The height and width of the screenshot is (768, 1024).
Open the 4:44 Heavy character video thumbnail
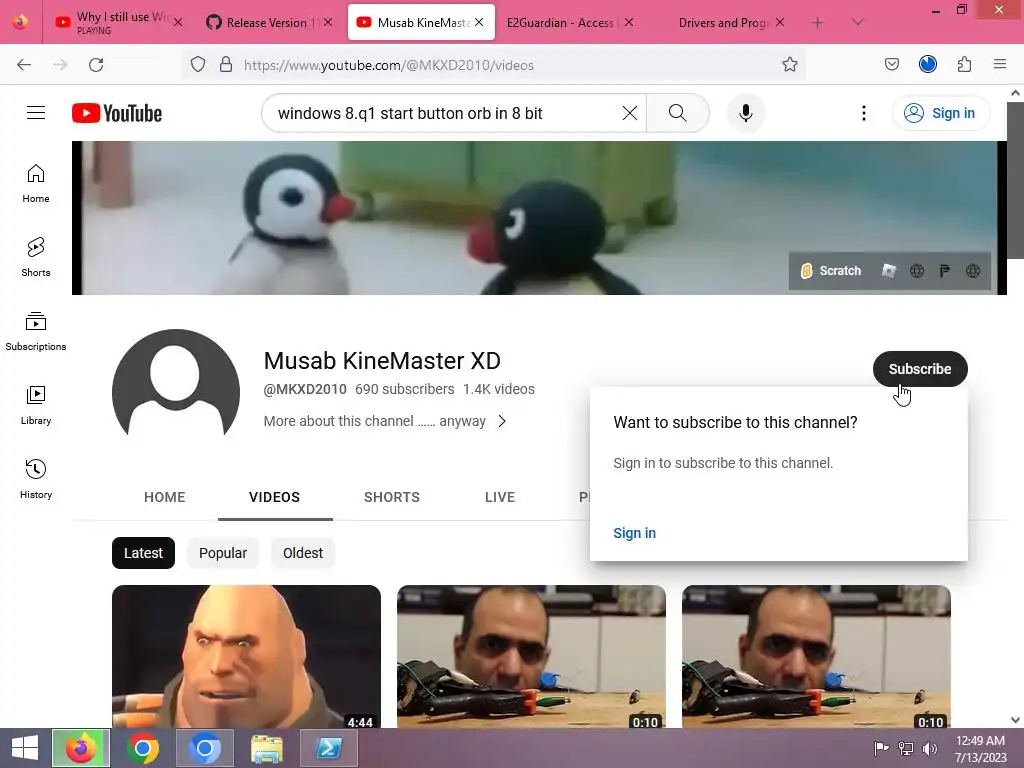(x=246, y=656)
